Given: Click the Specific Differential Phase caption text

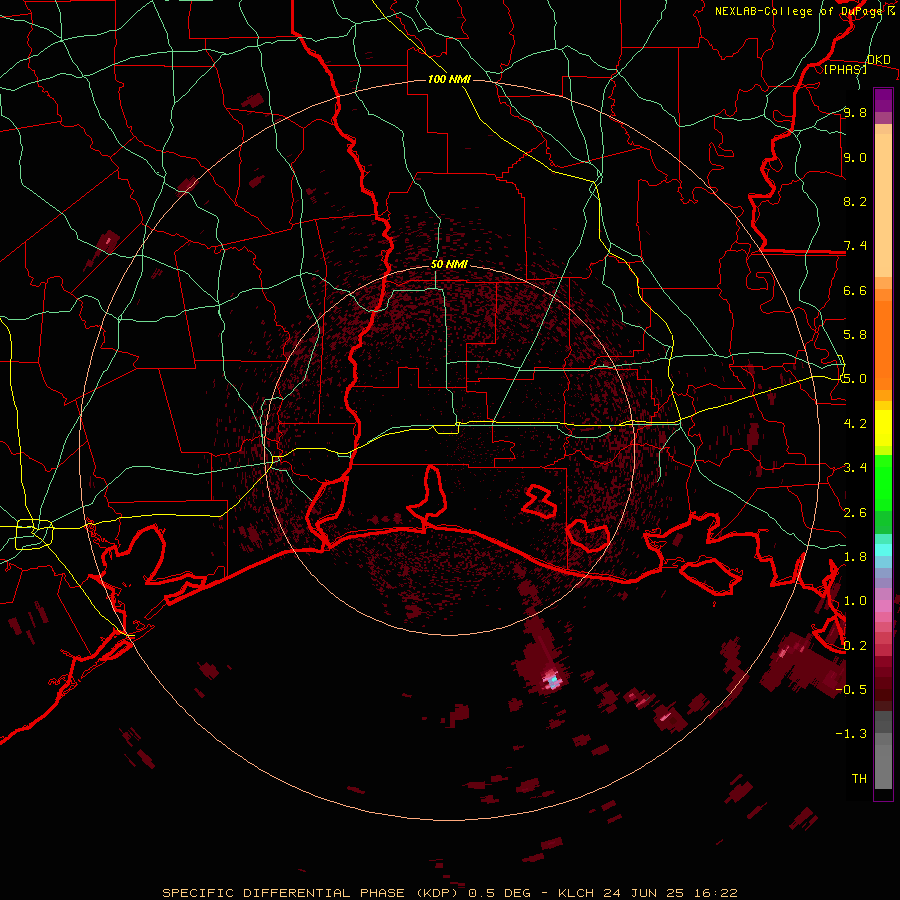Looking at the screenshot, I should 449,893.
